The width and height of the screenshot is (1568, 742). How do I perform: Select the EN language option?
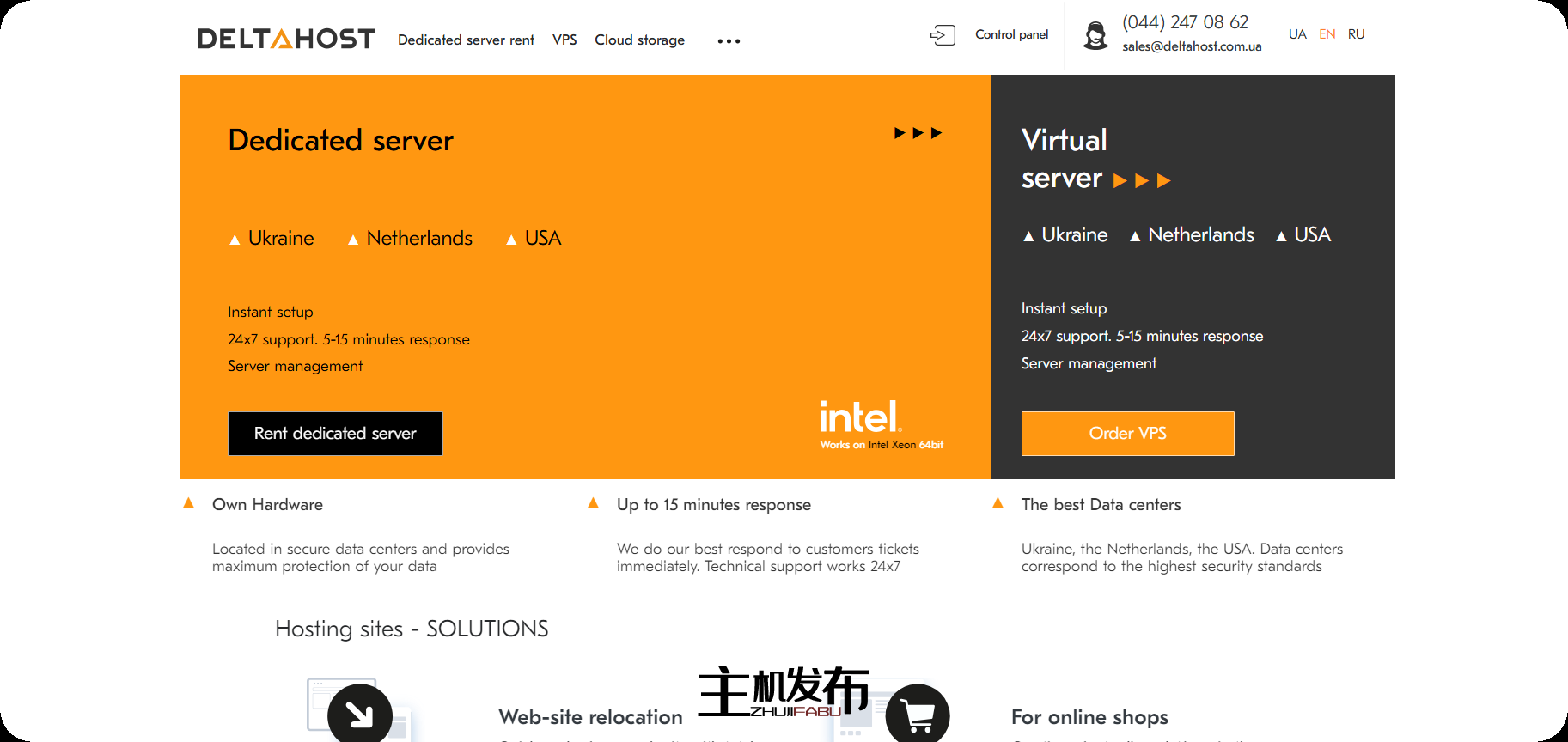coord(1327,34)
